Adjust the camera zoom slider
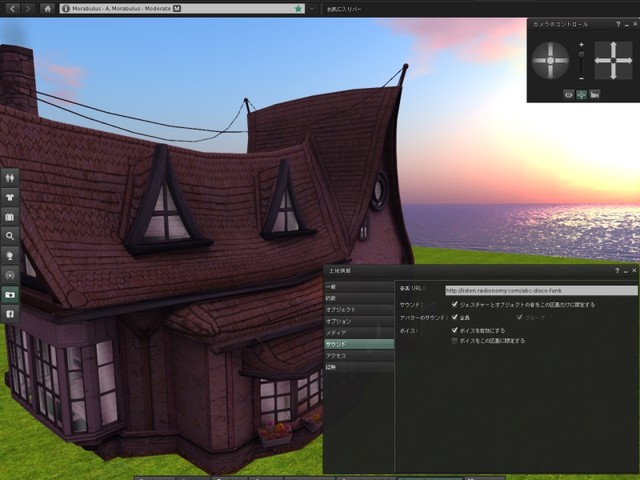Viewport: 640px width, 480px height. [x=581, y=61]
